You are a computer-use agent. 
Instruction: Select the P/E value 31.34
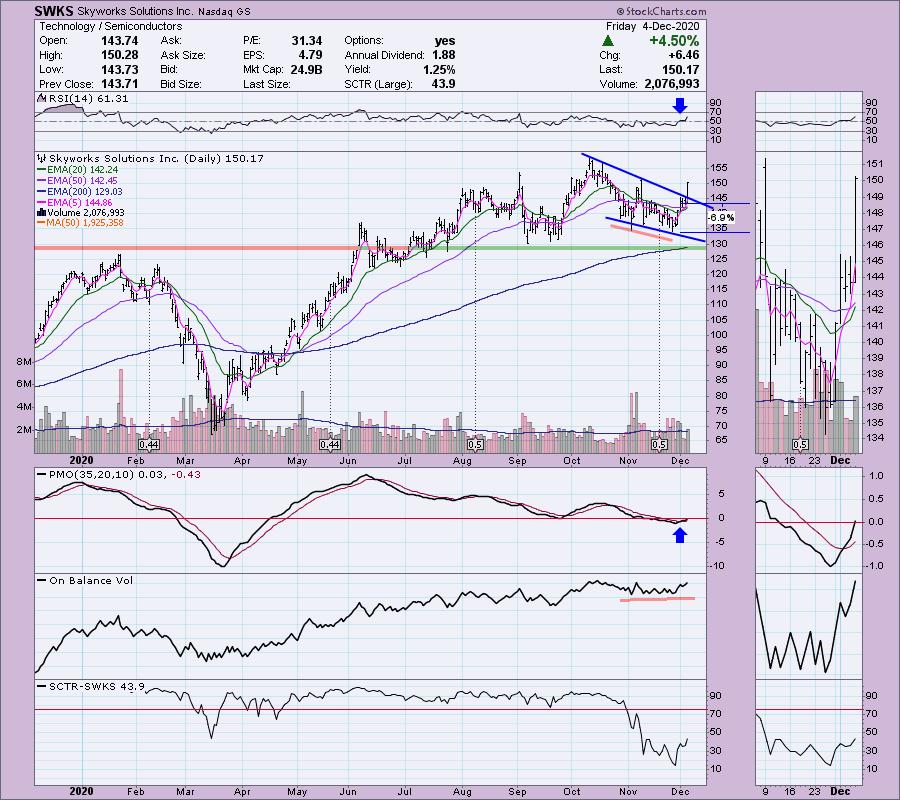(307, 41)
